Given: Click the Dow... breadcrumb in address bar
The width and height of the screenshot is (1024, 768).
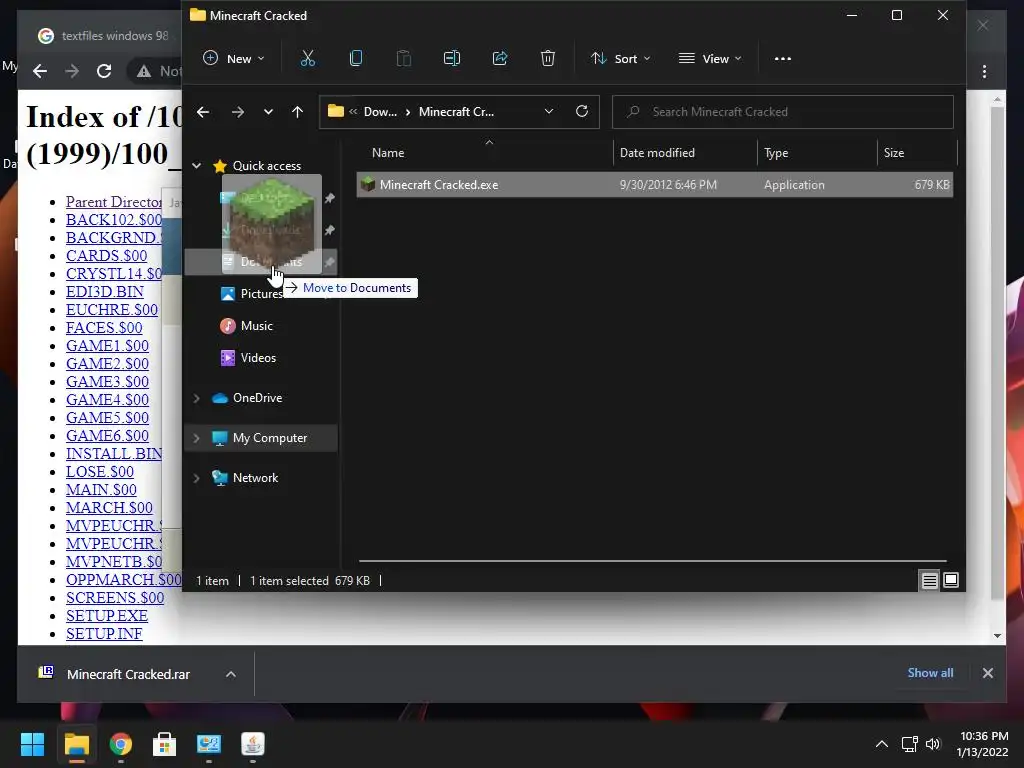Looking at the screenshot, I should 380,112.
